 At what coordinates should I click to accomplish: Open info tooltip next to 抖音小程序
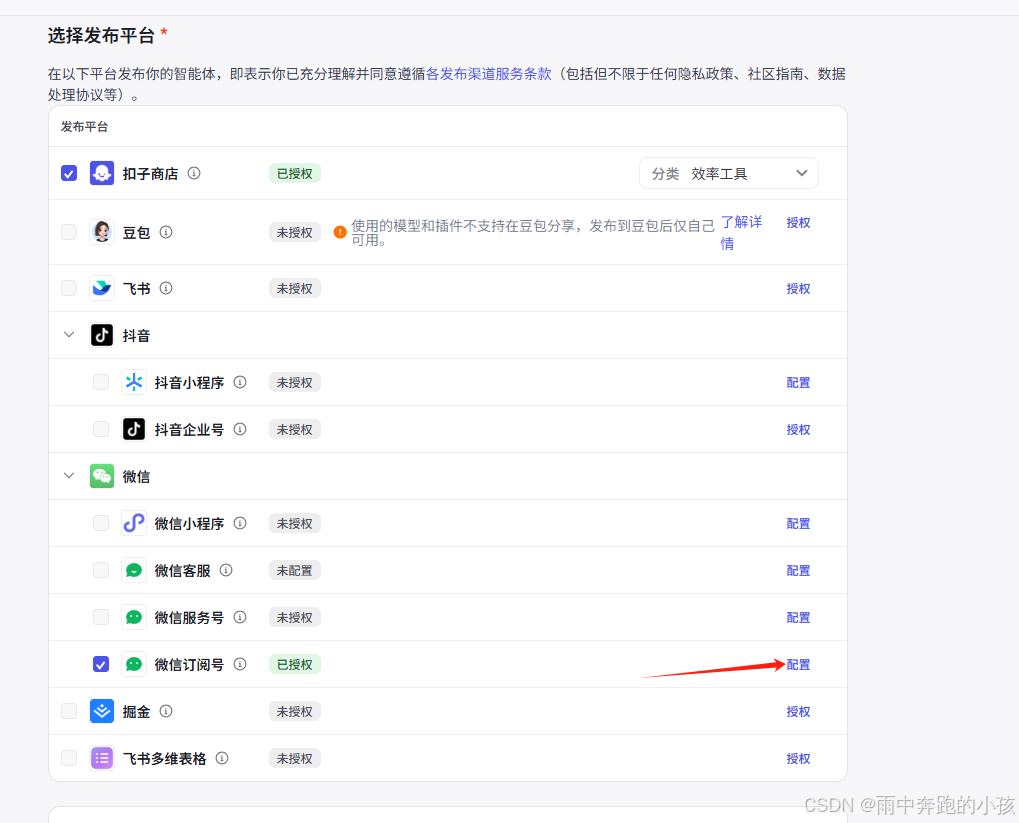[x=240, y=382]
